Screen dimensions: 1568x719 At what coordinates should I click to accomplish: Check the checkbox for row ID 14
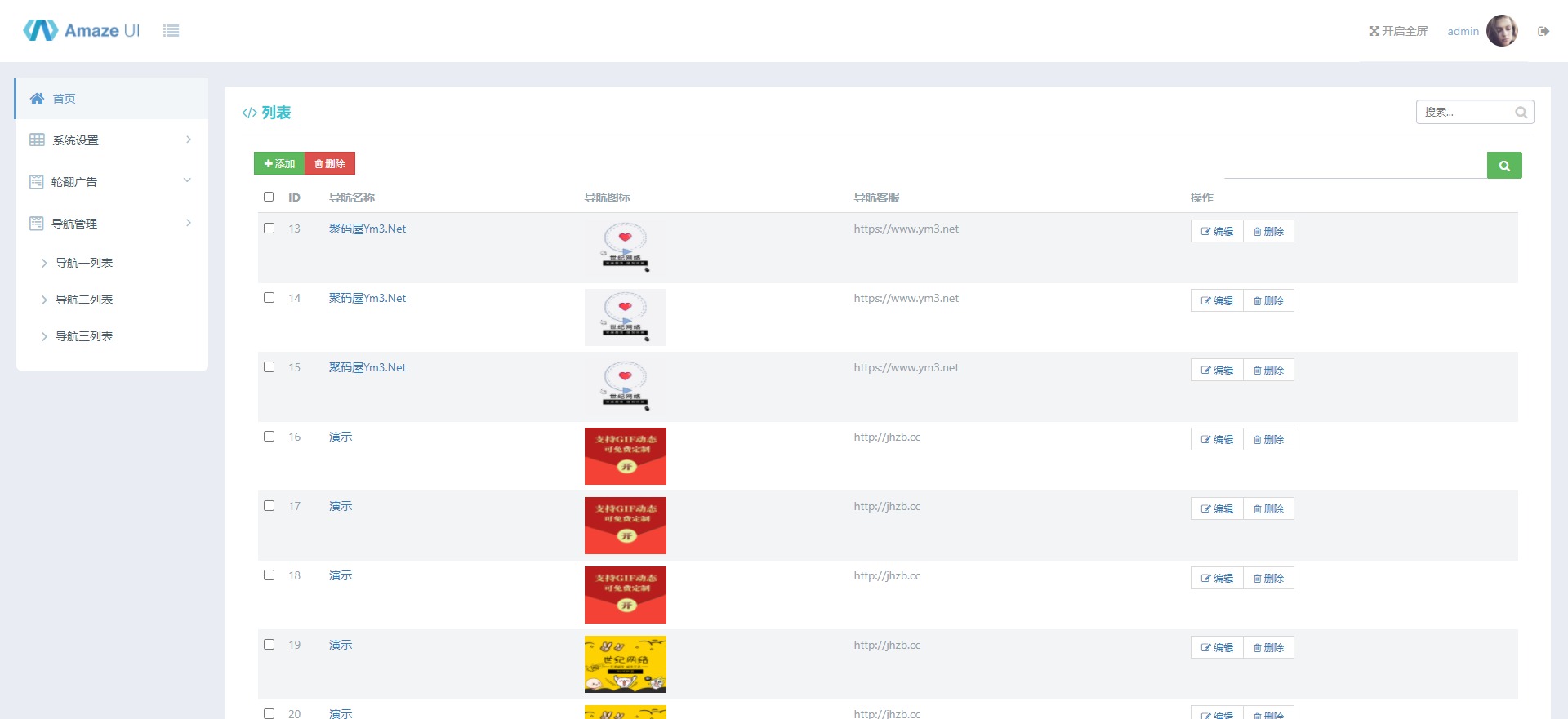point(269,297)
